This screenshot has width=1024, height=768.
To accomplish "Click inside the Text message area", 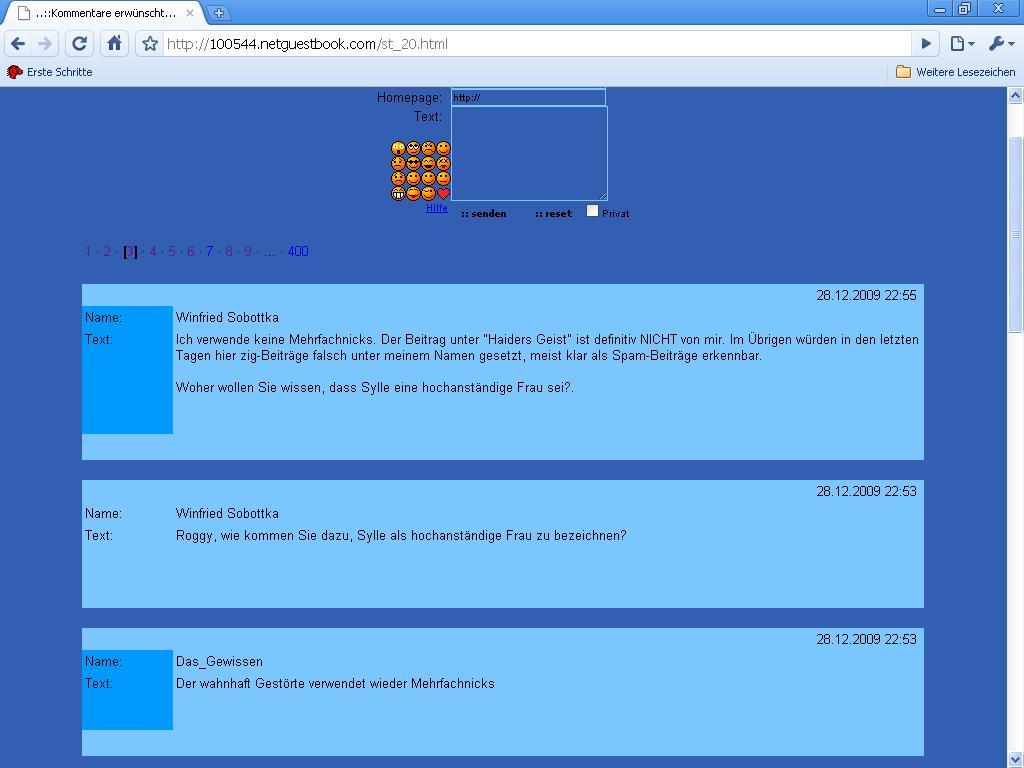I will 529,153.
